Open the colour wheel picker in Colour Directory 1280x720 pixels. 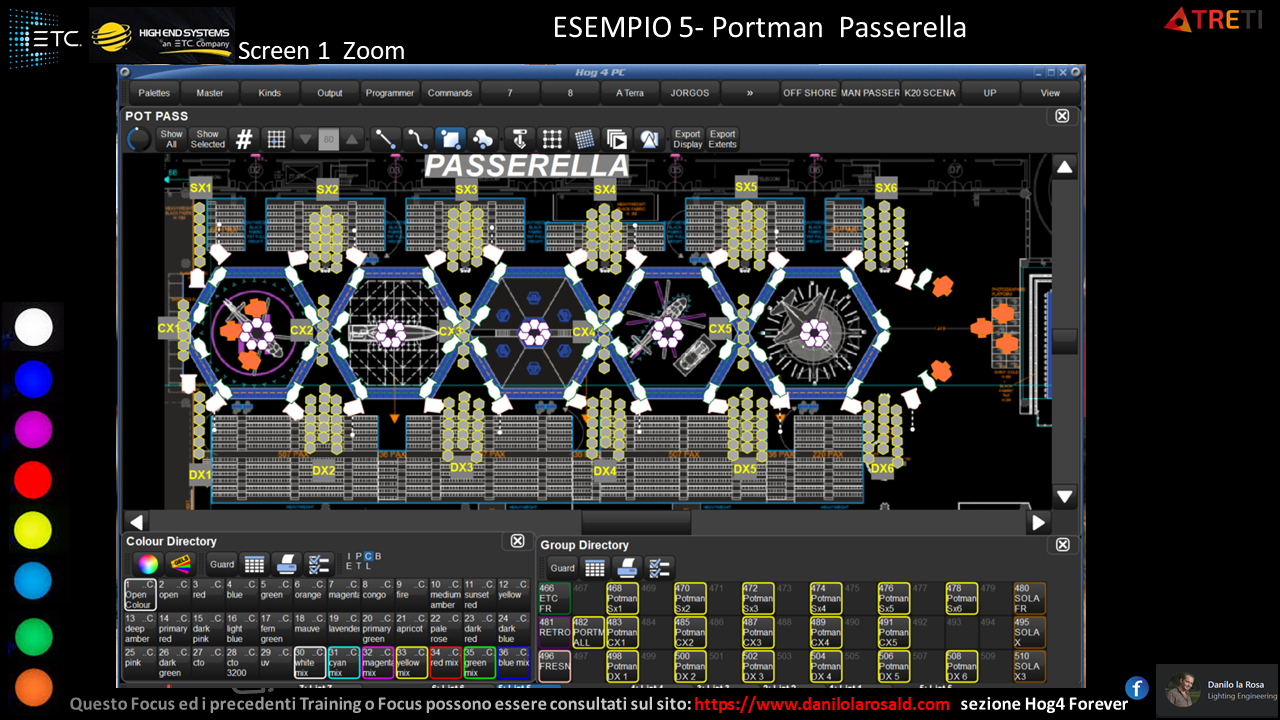147,564
